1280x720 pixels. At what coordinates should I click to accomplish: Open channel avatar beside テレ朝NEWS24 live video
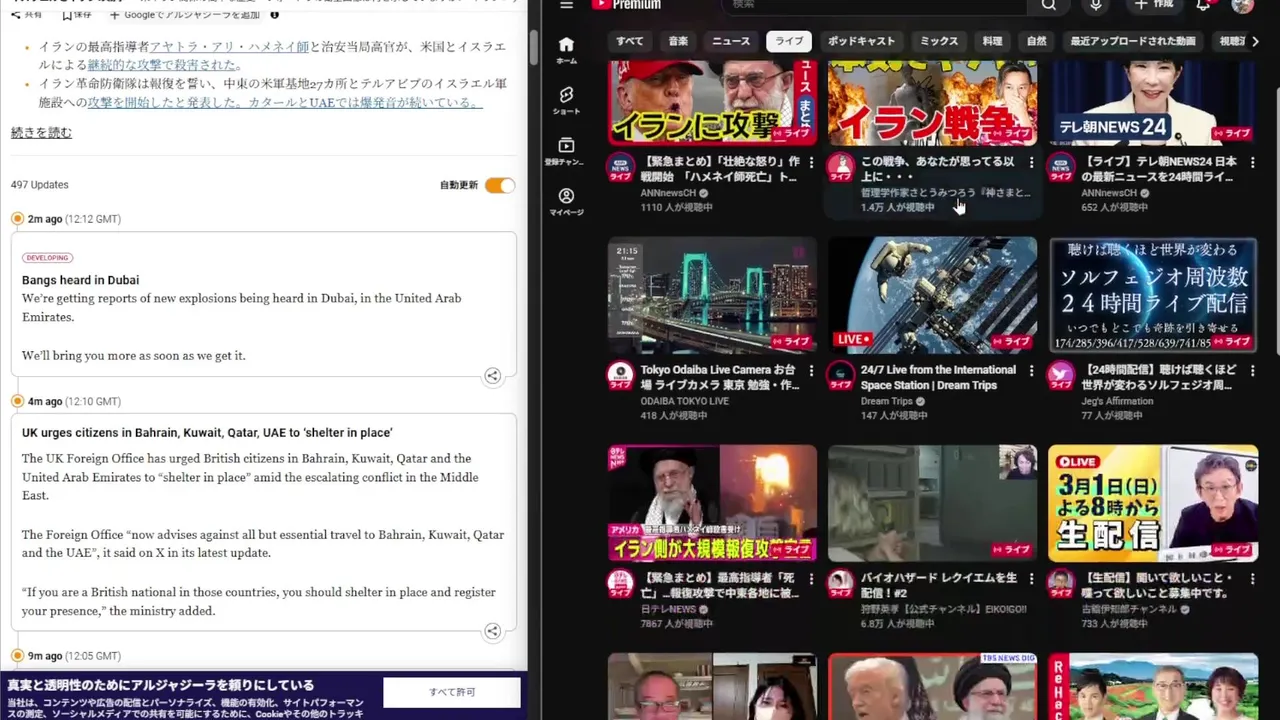(1061, 167)
